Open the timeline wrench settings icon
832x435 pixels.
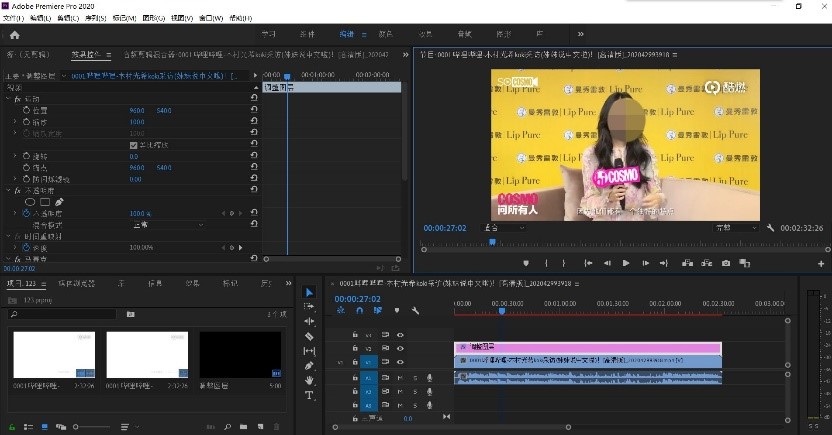tap(415, 311)
